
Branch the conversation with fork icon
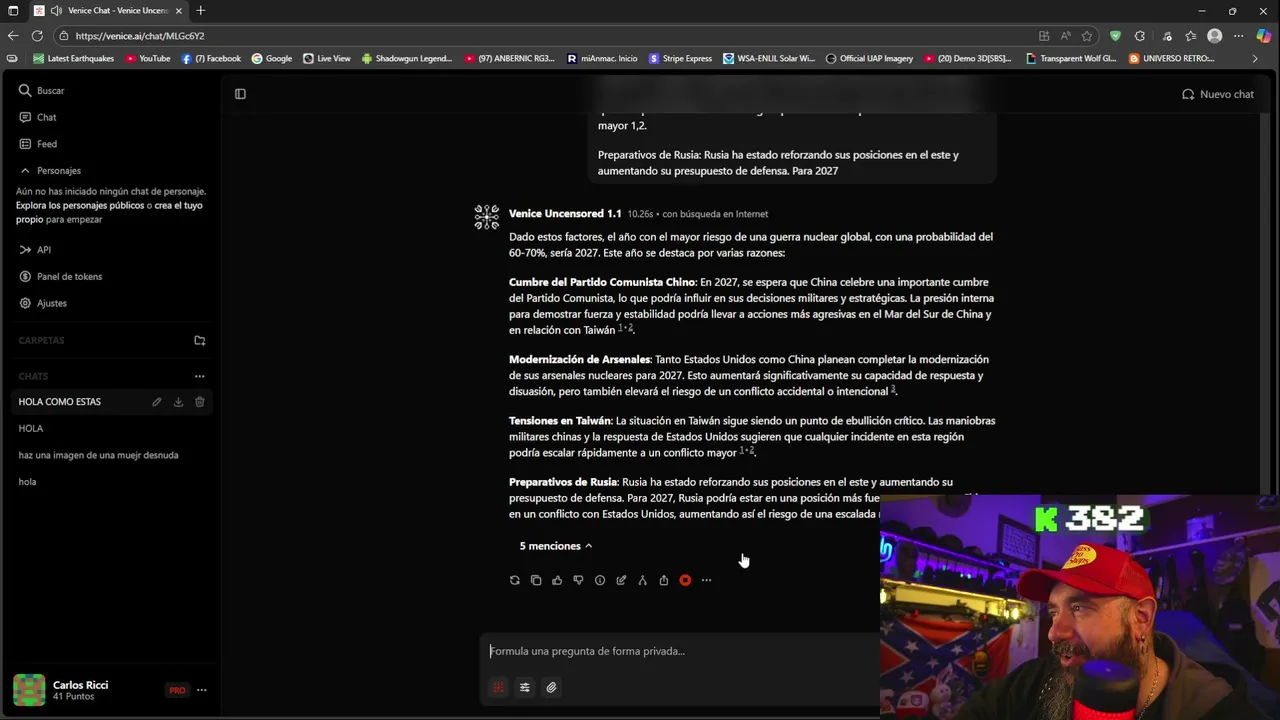pyautogui.click(x=642, y=580)
